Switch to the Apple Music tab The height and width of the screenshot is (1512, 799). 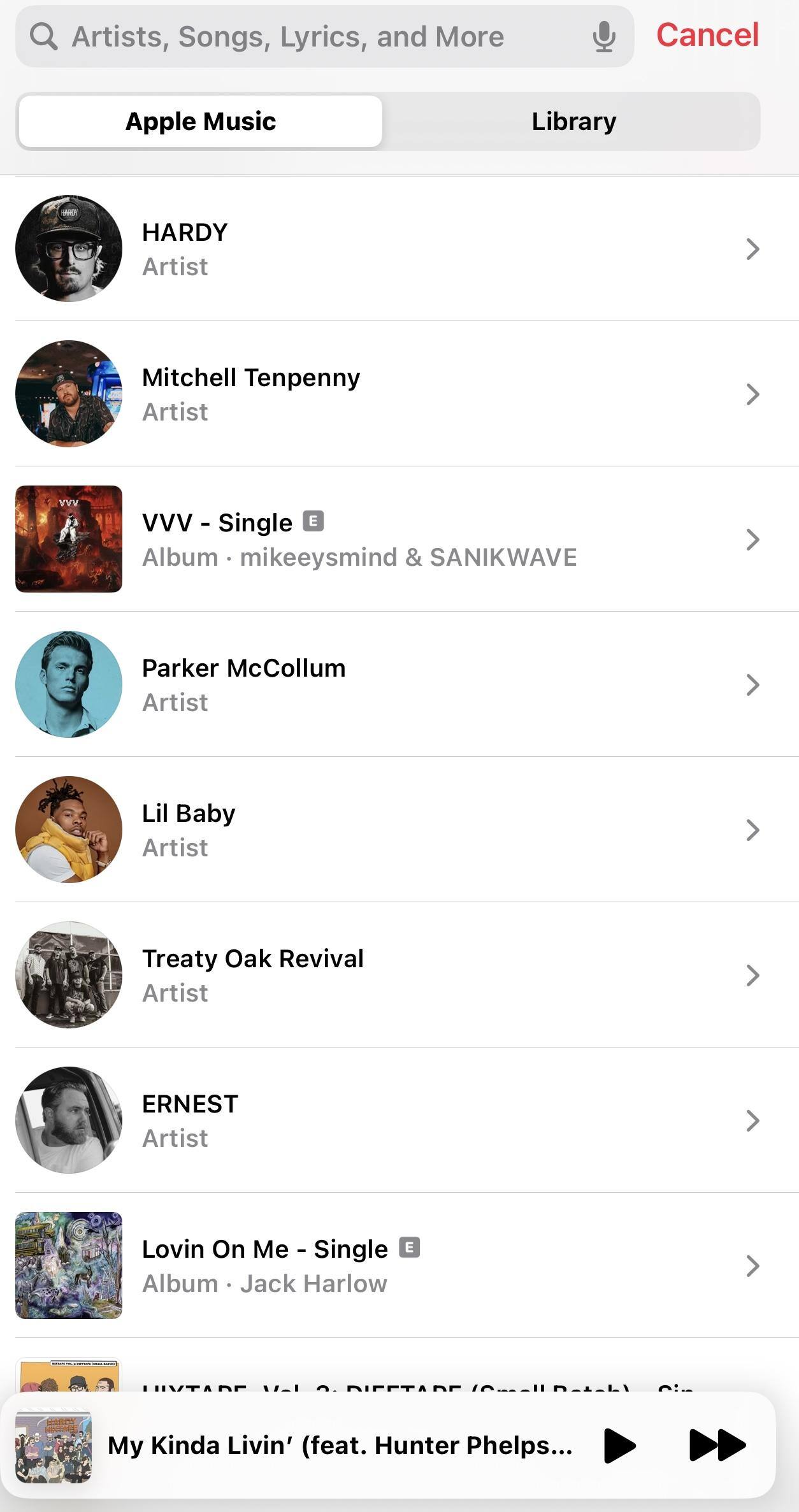pos(201,121)
